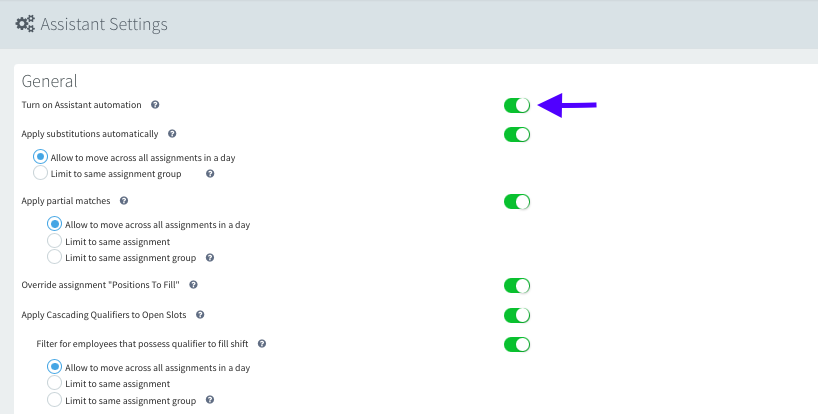
Task: Toggle Apply substitutions automatically switch
Action: (x=517, y=135)
